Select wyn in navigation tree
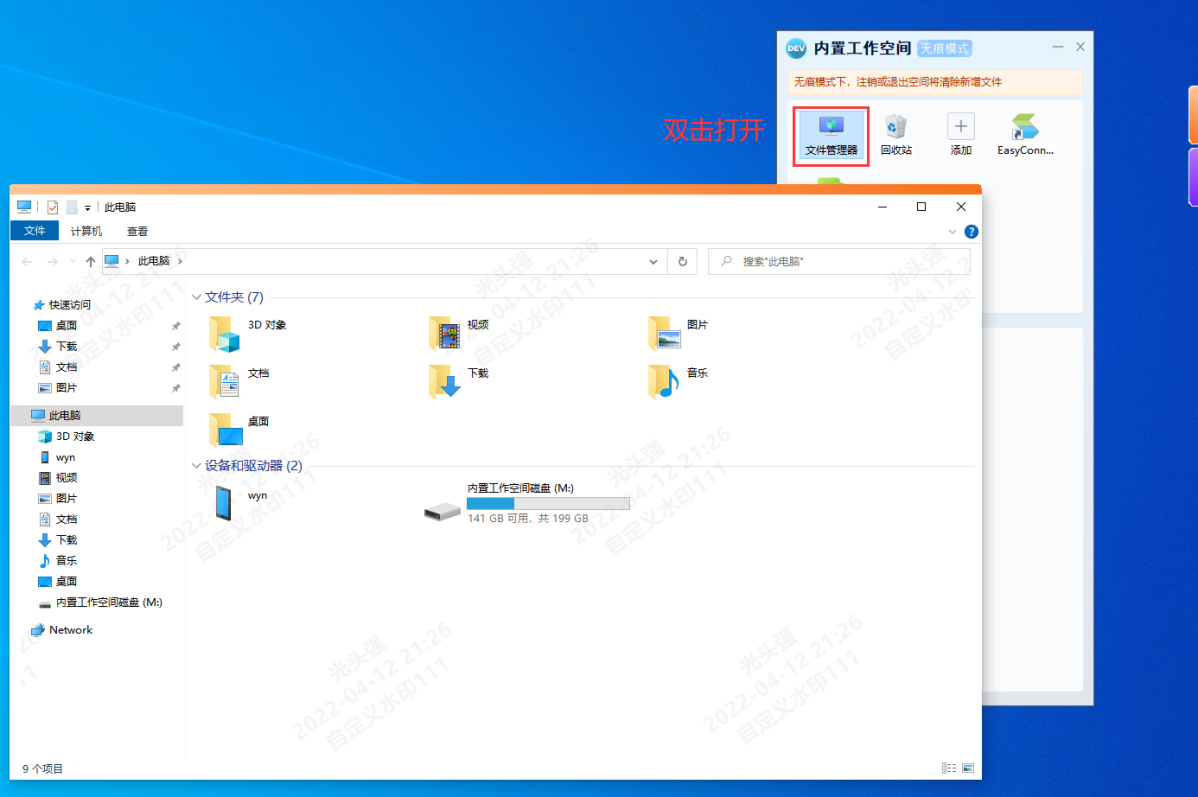 point(65,457)
